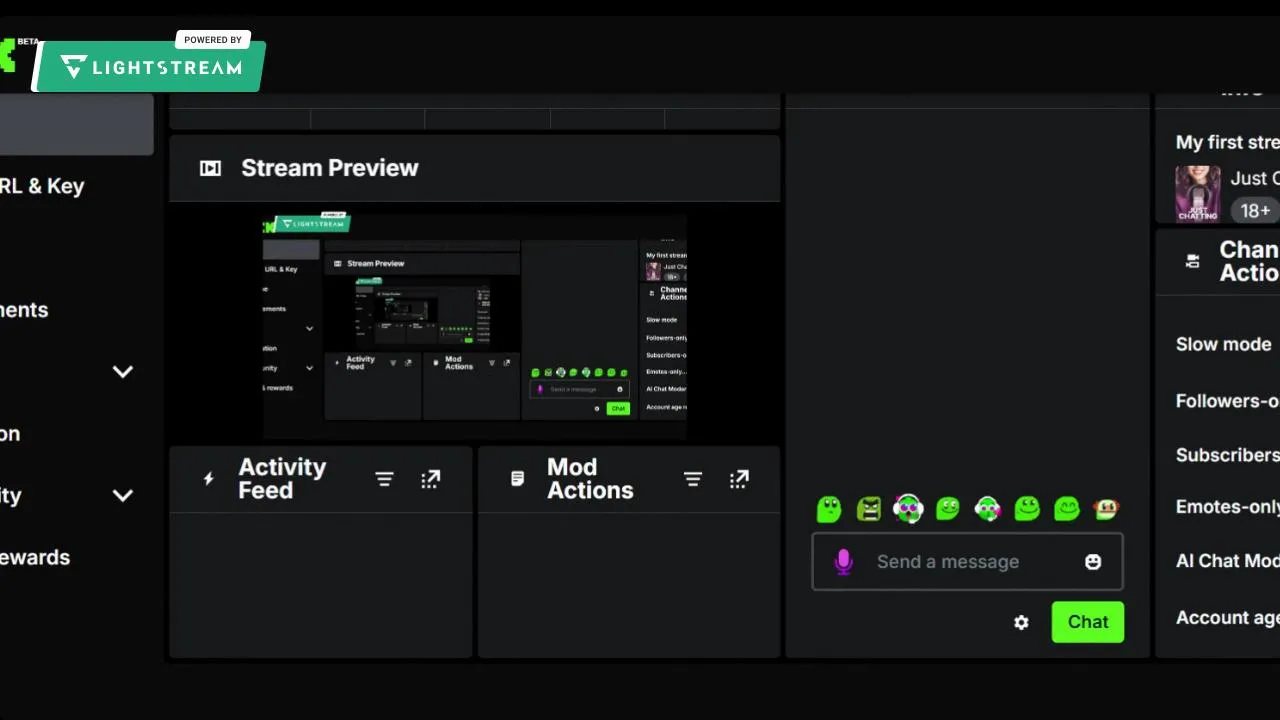Insert the orange-haired clown emote

coord(1106,509)
